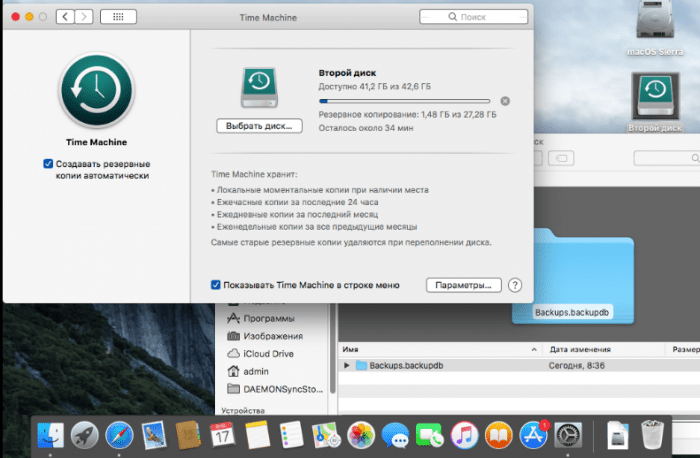Open Notes from the Dock

pyautogui.click(x=257, y=435)
